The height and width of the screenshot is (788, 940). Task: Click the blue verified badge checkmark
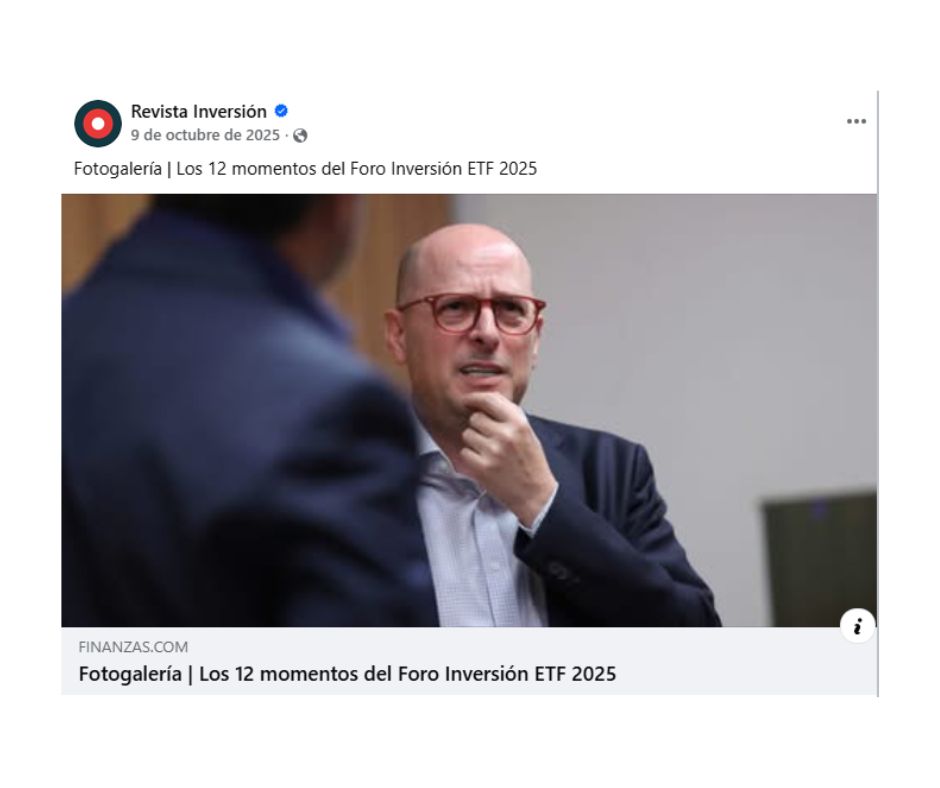(281, 111)
